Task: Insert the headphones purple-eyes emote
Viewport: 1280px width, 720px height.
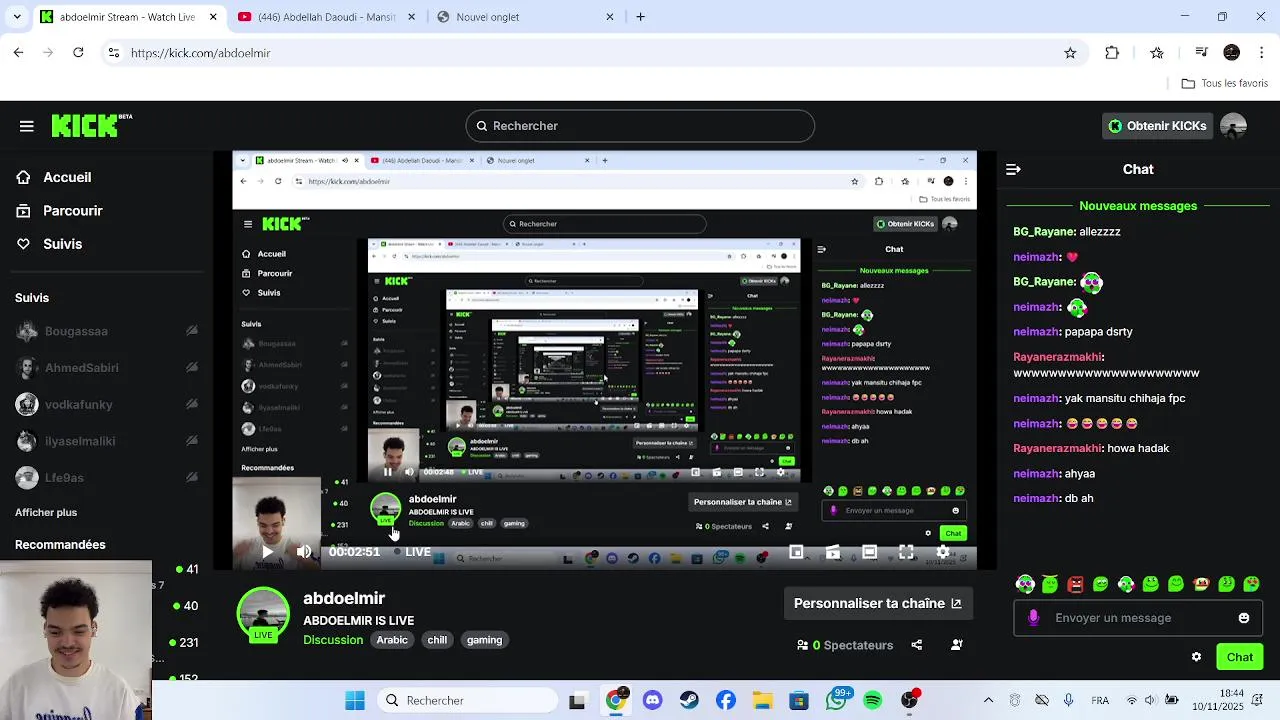Action: pos(1025,584)
